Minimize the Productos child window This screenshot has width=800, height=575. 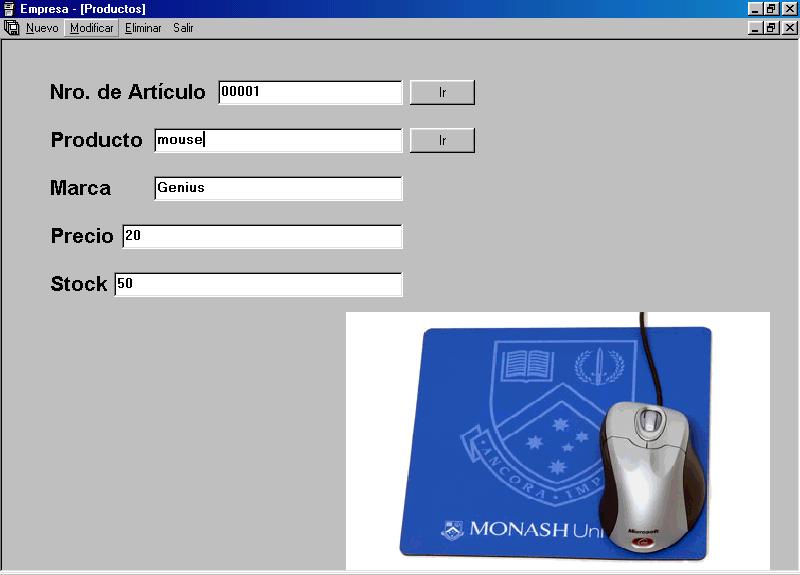[x=755, y=28]
